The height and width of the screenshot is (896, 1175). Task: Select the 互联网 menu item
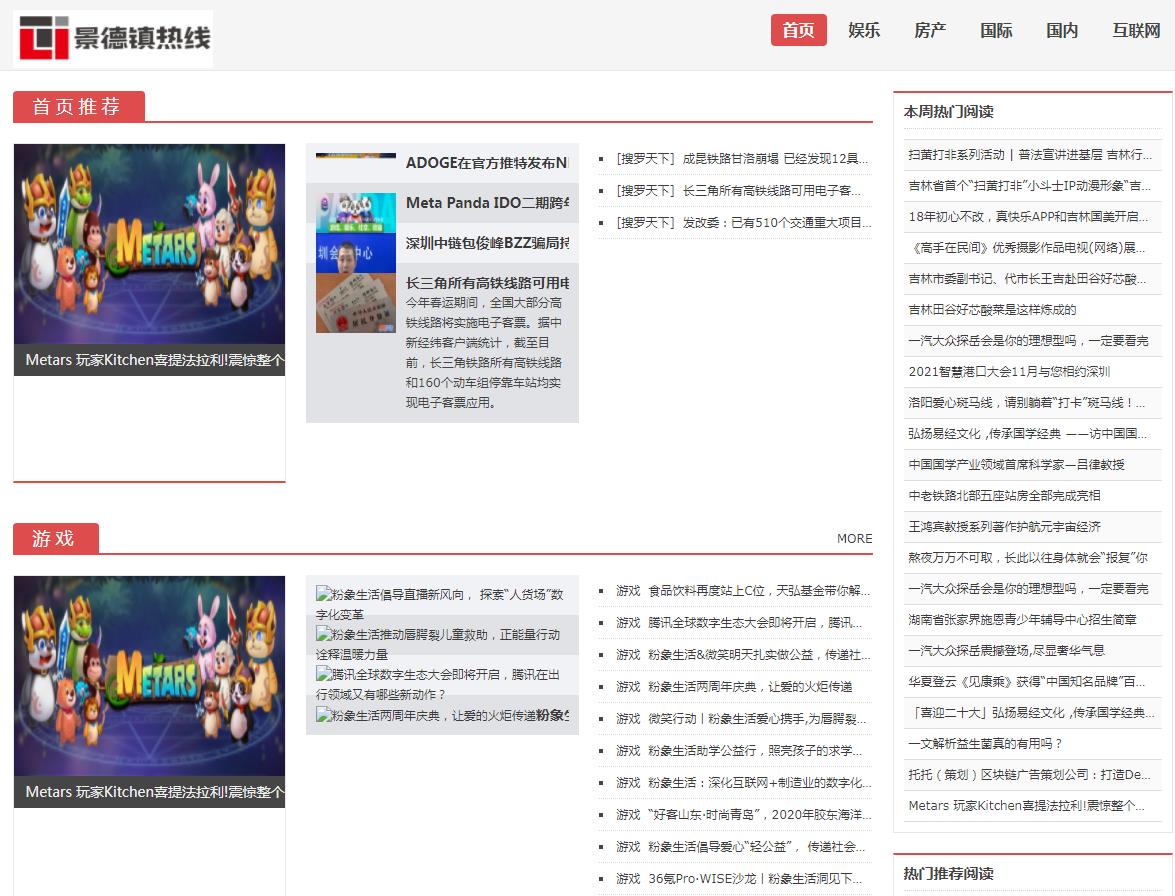(x=1136, y=31)
